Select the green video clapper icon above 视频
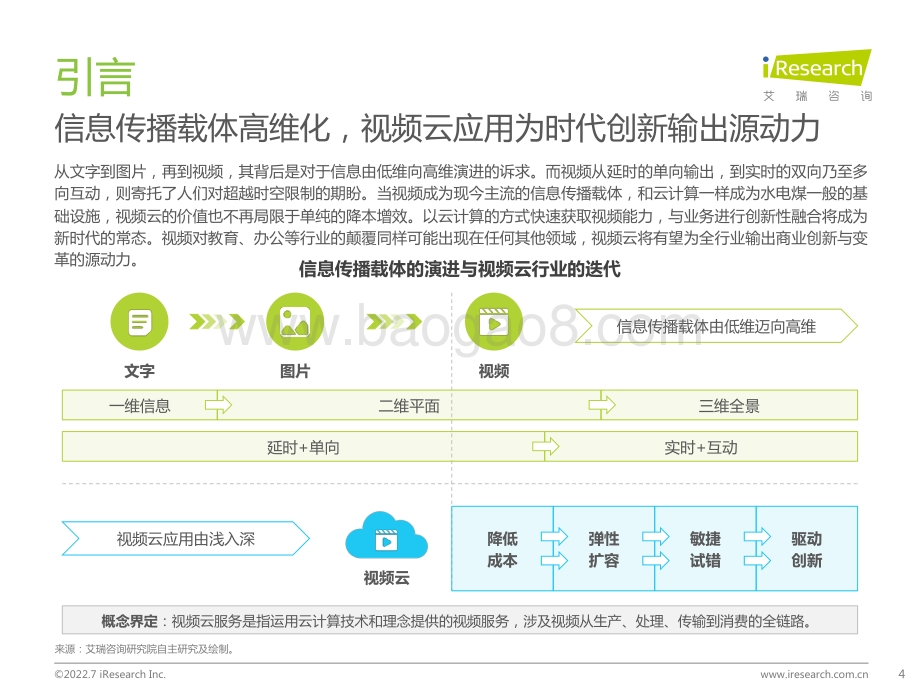The height and width of the screenshot is (690, 920). pos(493,322)
